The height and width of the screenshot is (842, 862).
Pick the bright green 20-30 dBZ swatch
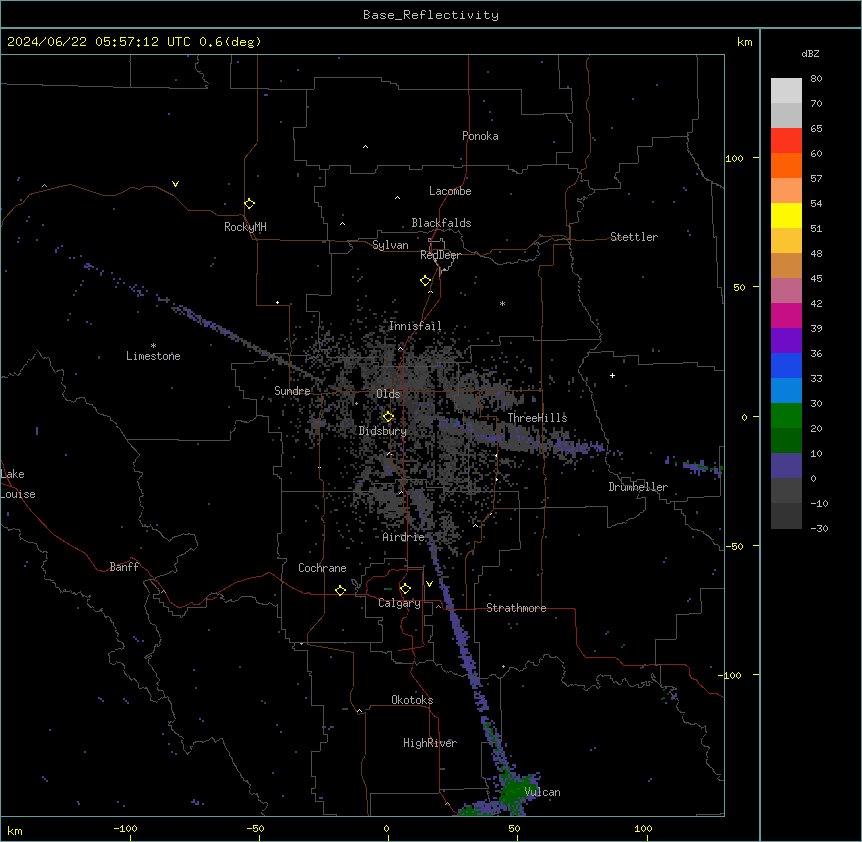pos(786,416)
